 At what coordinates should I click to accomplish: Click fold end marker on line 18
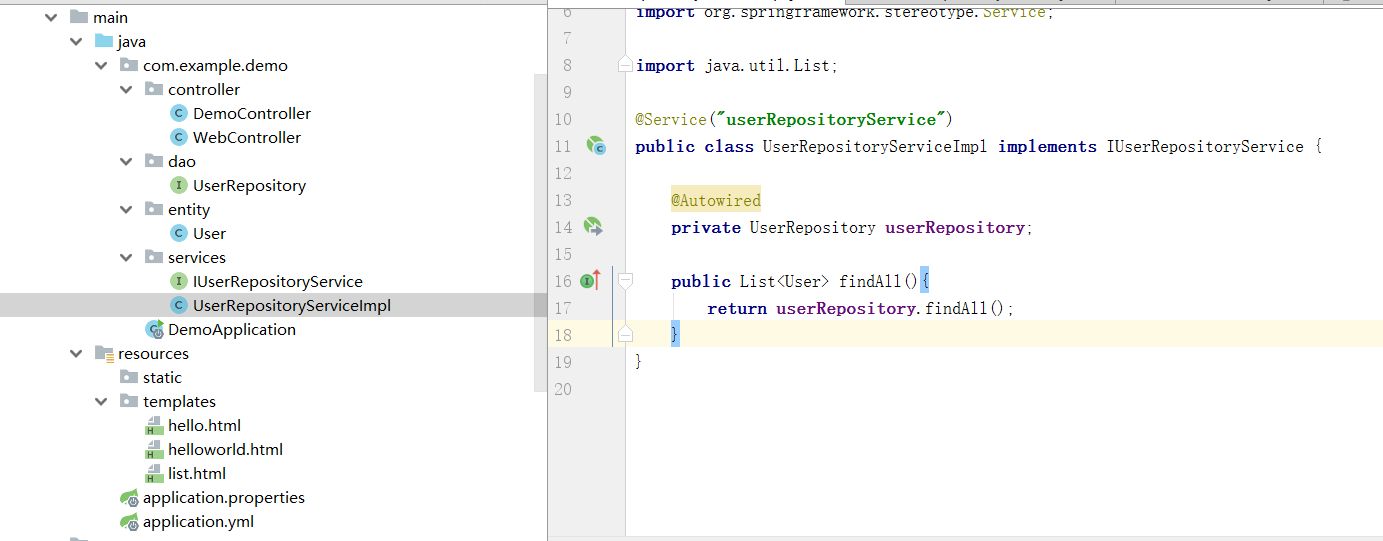coord(625,334)
